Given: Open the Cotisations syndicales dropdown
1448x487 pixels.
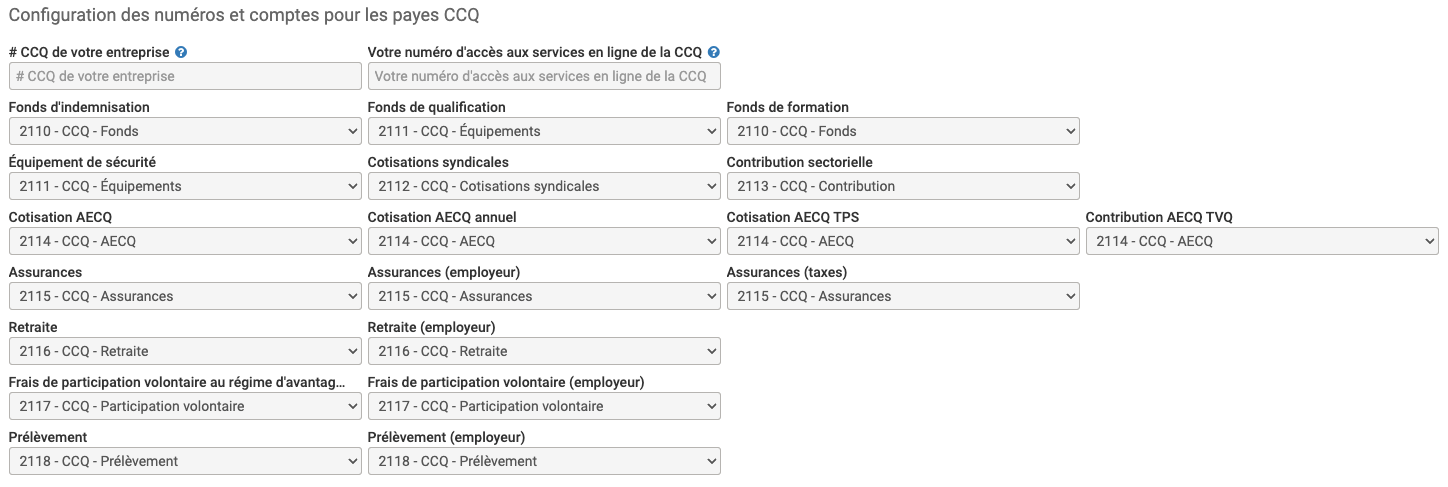Looking at the screenshot, I should click(x=544, y=186).
